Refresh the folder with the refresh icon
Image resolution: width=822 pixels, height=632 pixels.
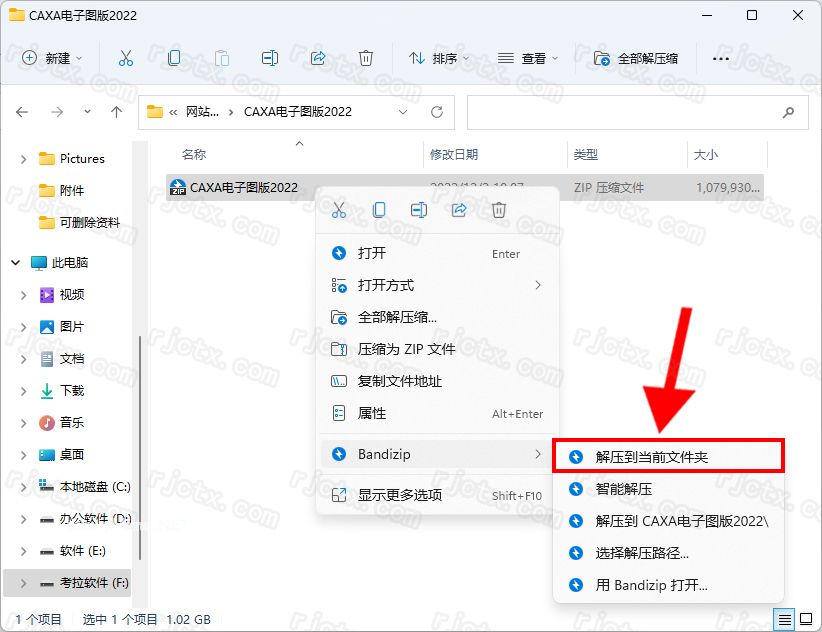pos(438,112)
